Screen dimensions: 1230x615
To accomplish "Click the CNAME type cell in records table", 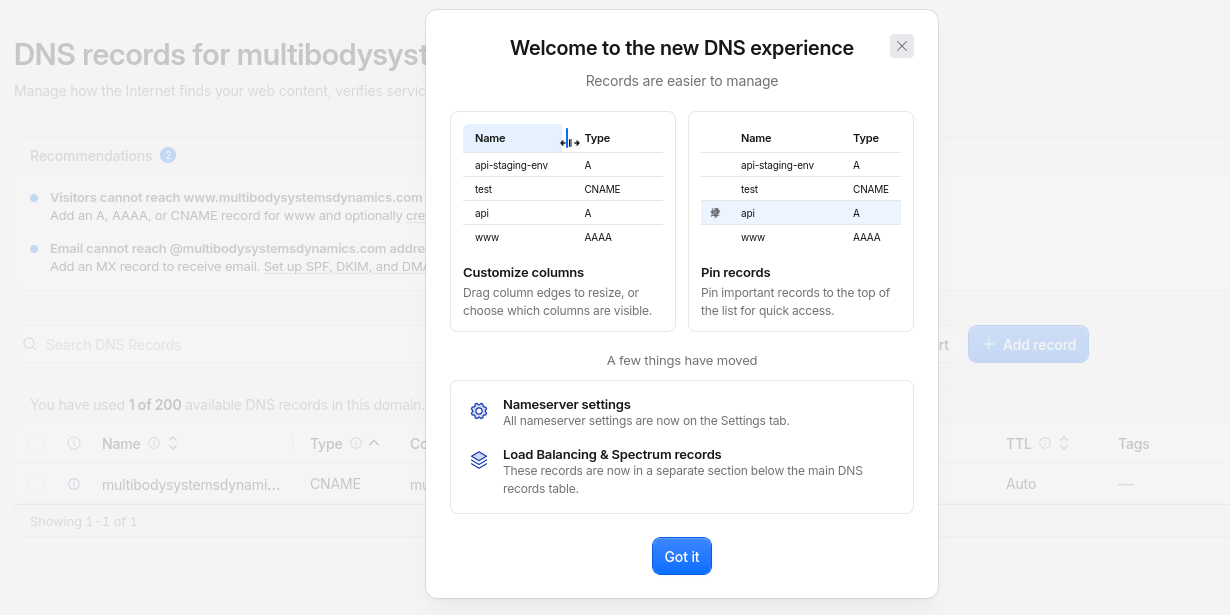I will pos(335,484).
